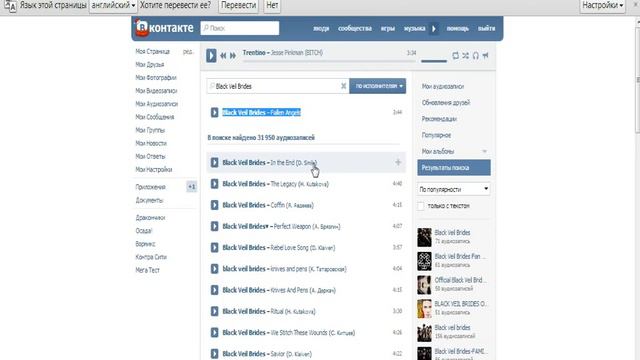Toggle repeat icon in audio player

pyautogui.click(x=456, y=55)
